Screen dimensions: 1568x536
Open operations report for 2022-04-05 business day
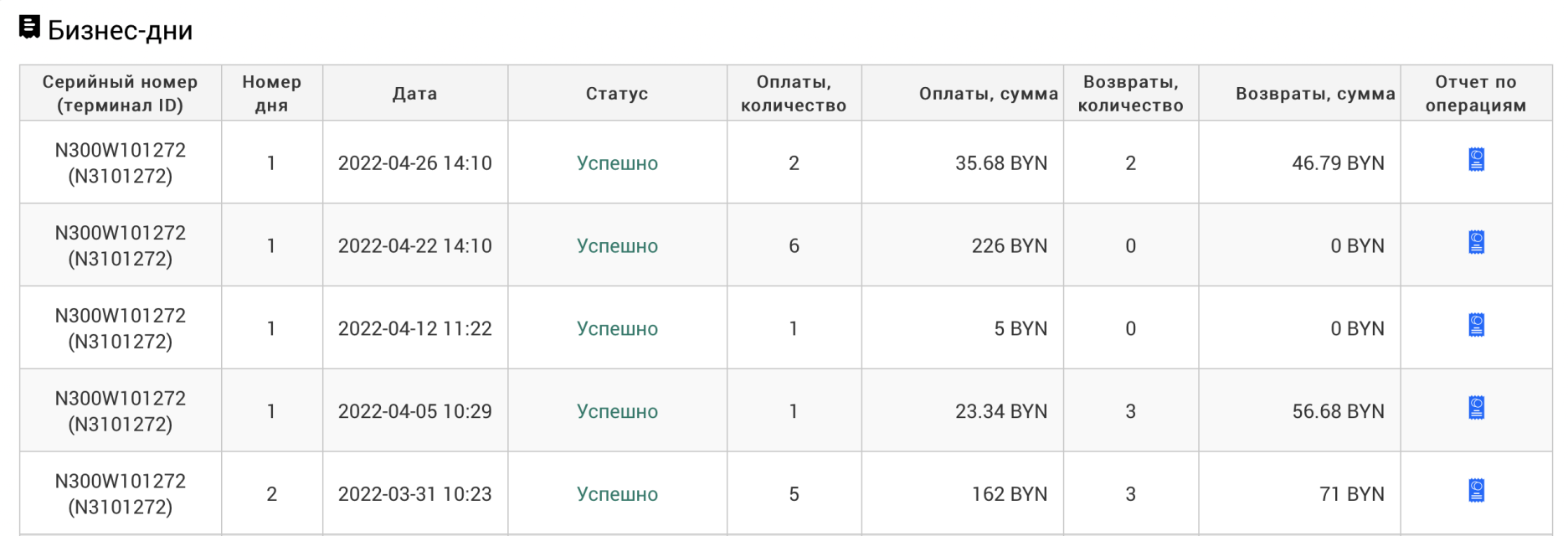pos(1476,409)
